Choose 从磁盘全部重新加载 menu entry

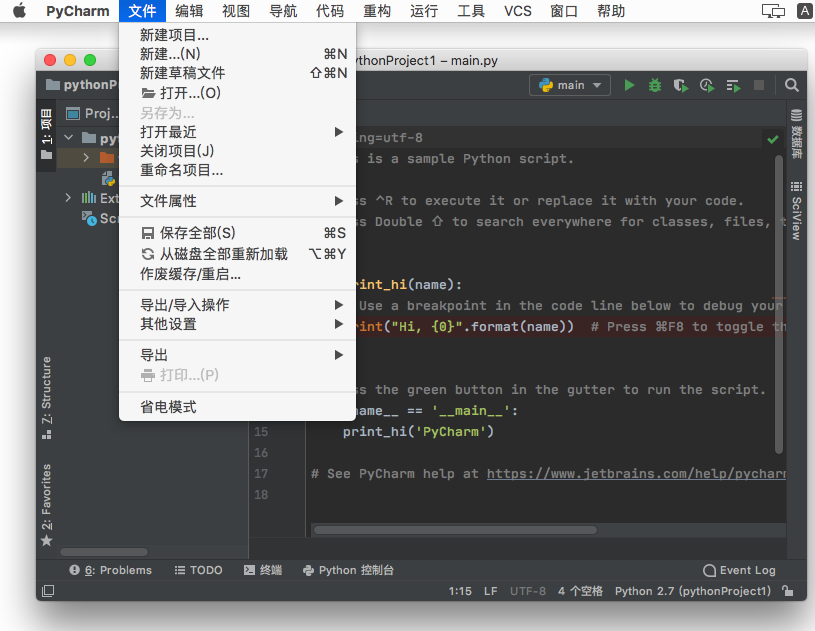238,254
